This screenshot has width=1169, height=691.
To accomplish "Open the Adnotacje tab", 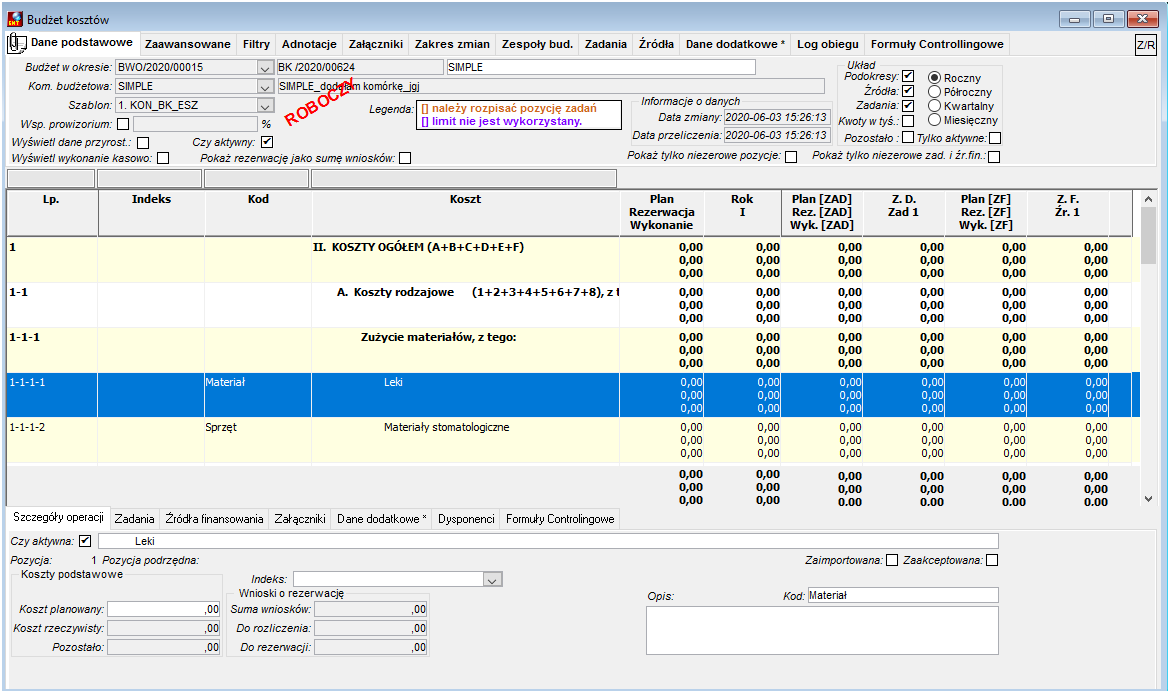I will (309, 44).
